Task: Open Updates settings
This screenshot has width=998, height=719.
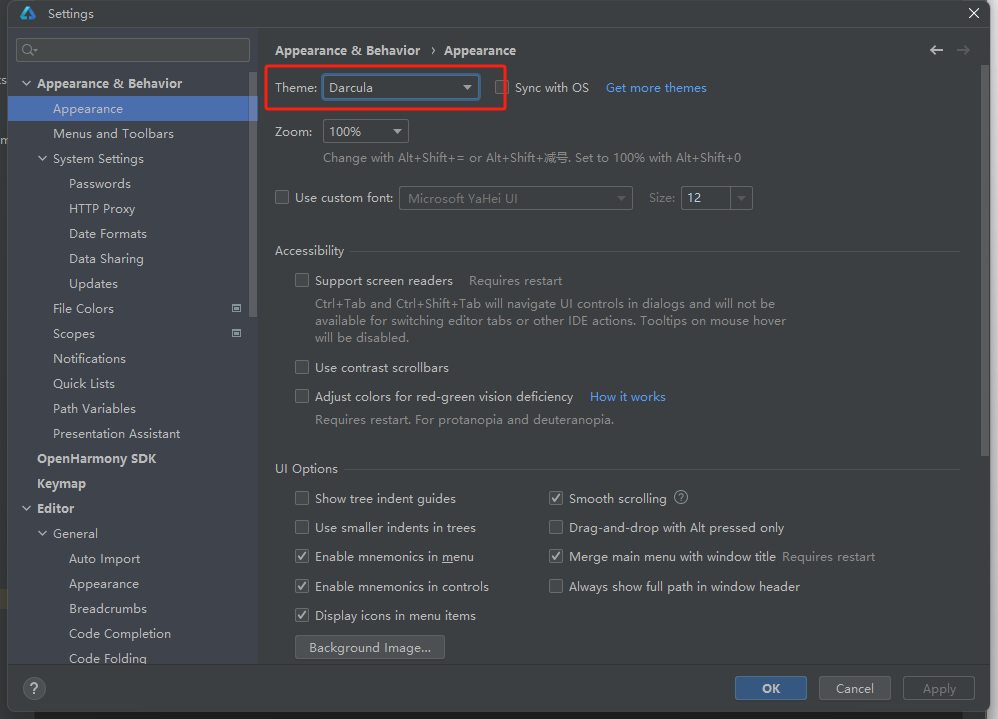Action: (94, 284)
